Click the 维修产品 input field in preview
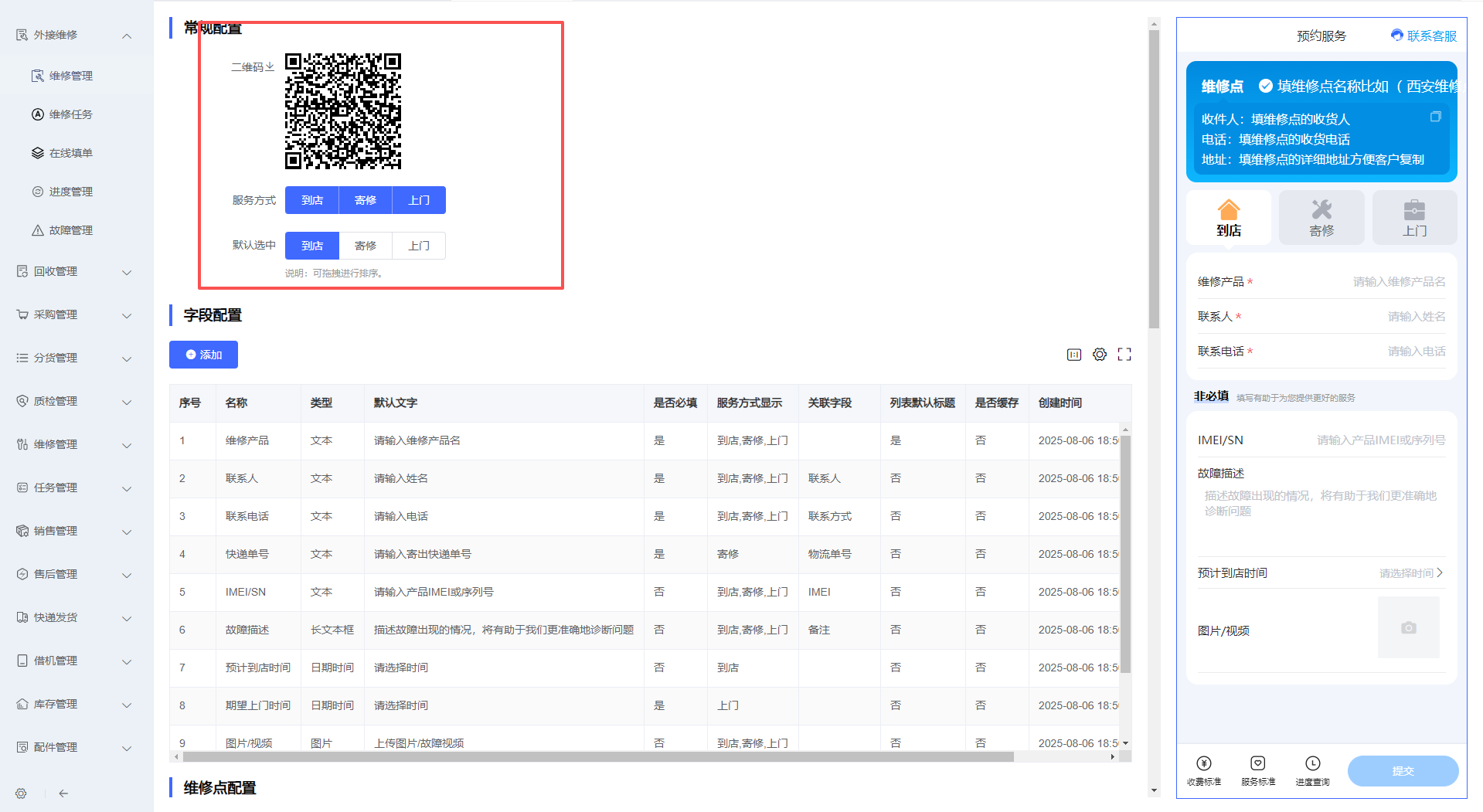The image size is (1483, 812). tap(1376, 282)
